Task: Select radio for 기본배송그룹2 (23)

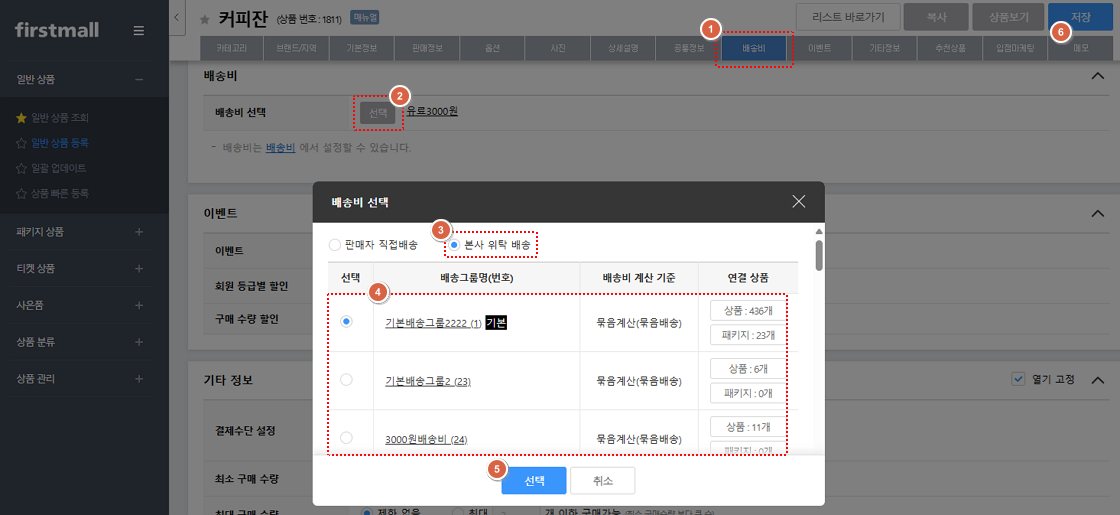Action: click(x=346, y=381)
